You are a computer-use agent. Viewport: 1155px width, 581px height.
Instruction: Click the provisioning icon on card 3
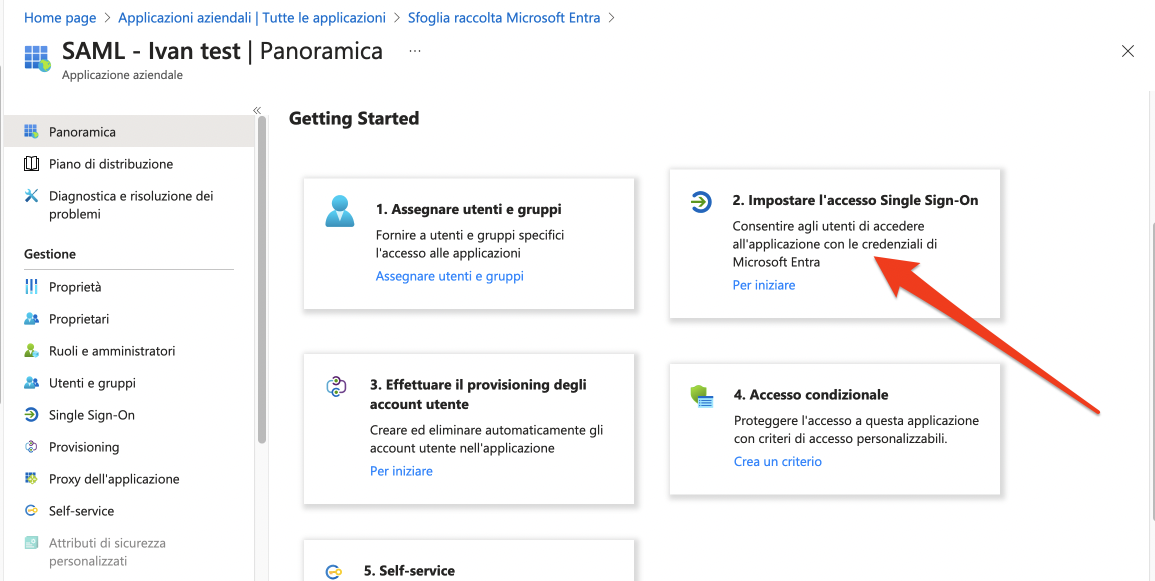[336, 387]
